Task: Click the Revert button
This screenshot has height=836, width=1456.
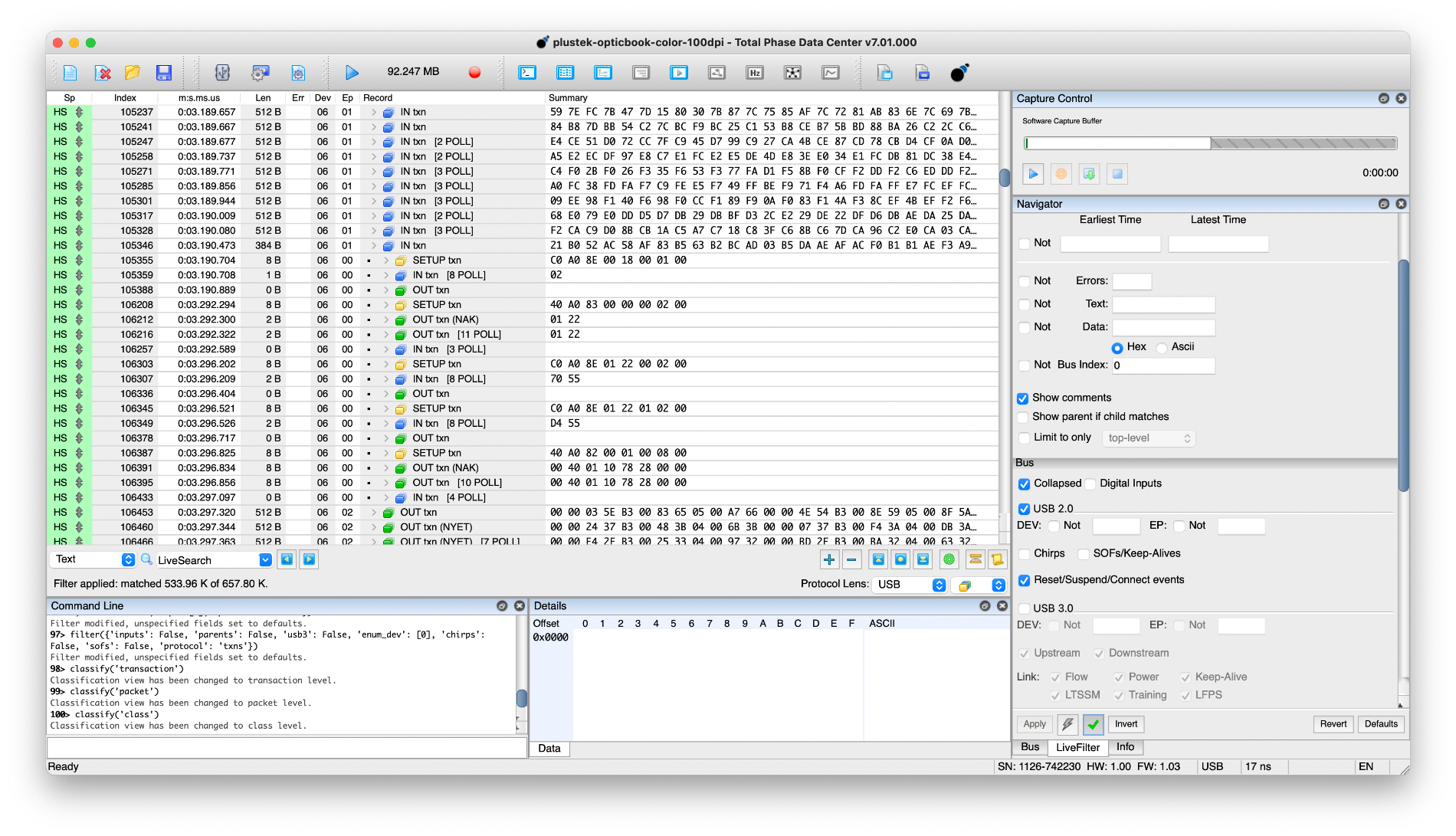Action: coord(1333,724)
